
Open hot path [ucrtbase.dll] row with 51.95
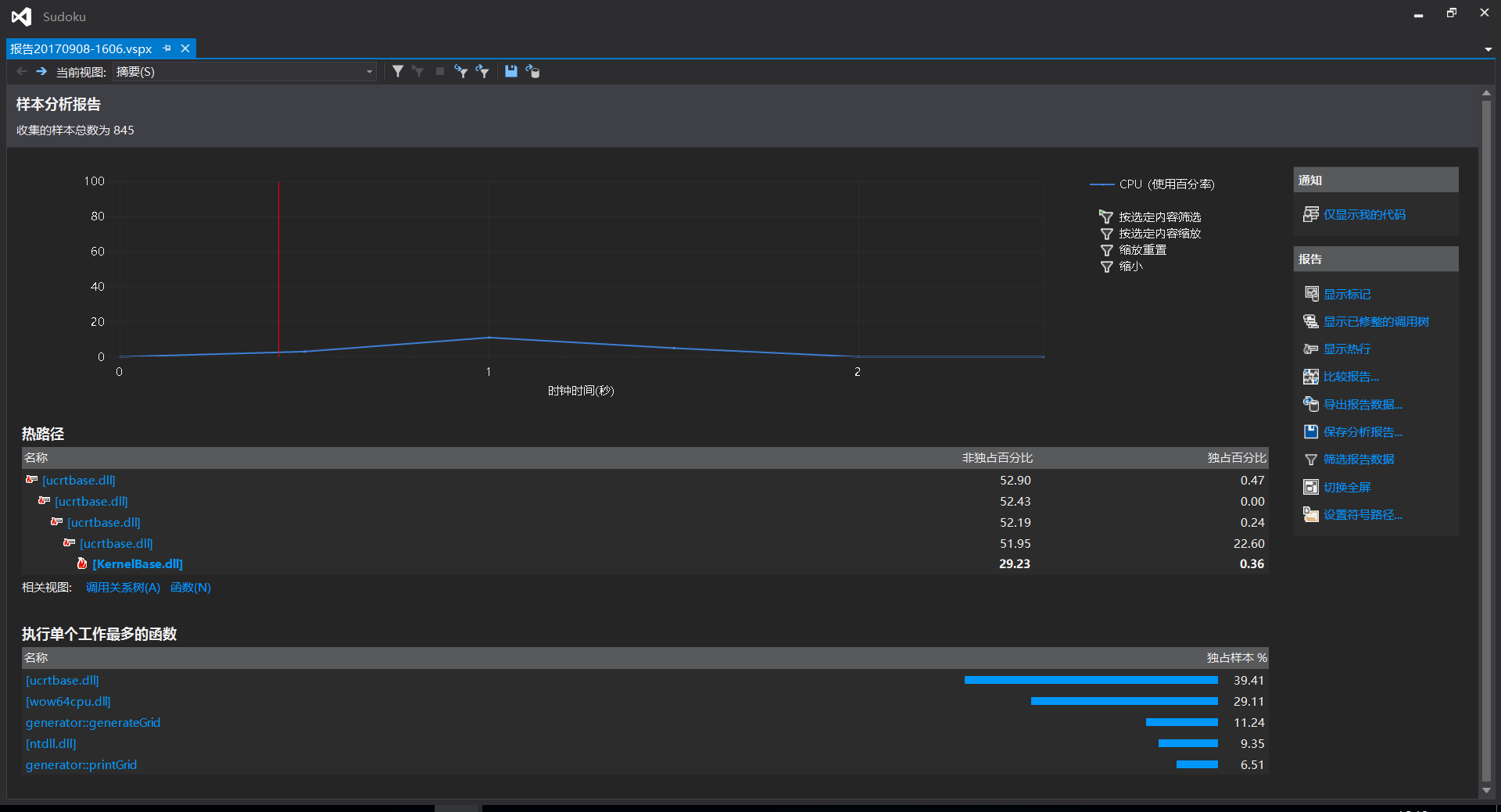click(x=116, y=543)
